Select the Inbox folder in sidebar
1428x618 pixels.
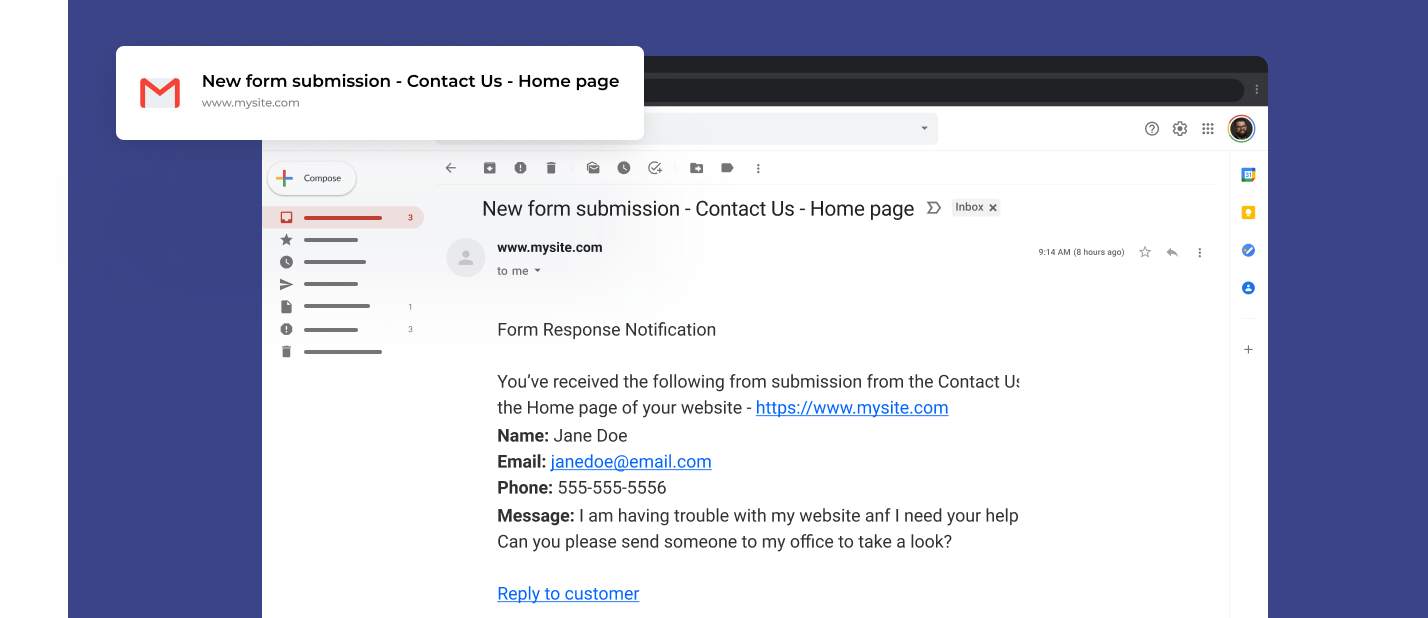tap(343, 217)
